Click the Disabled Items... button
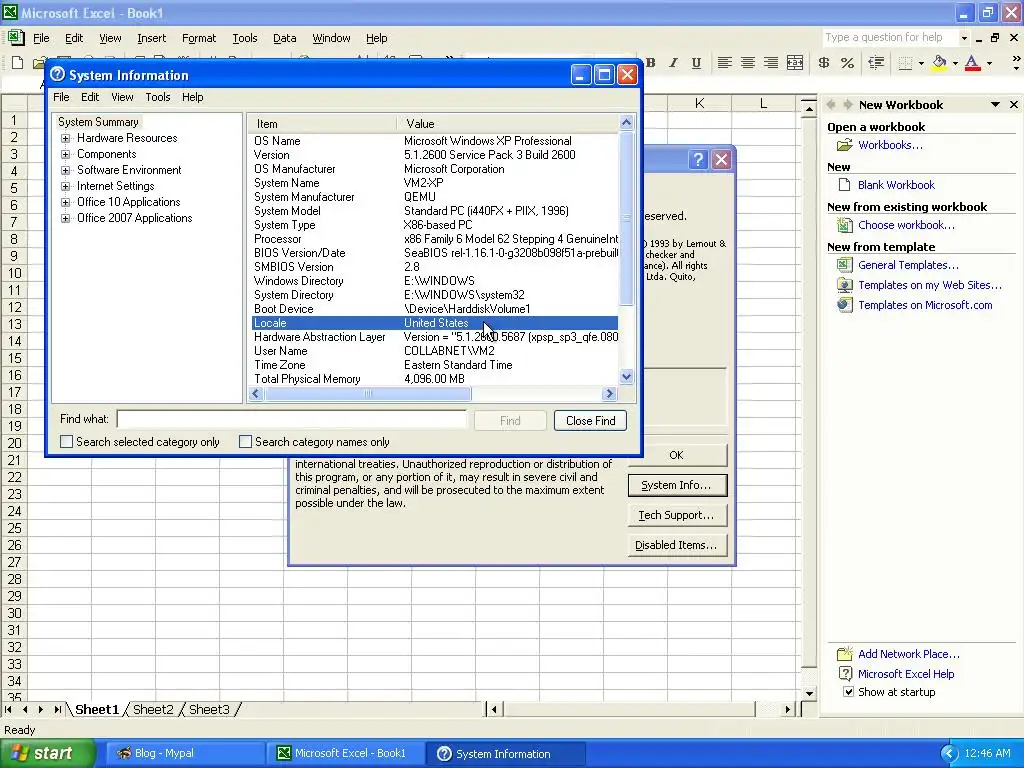The image size is (1024, 768). click(676, 545)
